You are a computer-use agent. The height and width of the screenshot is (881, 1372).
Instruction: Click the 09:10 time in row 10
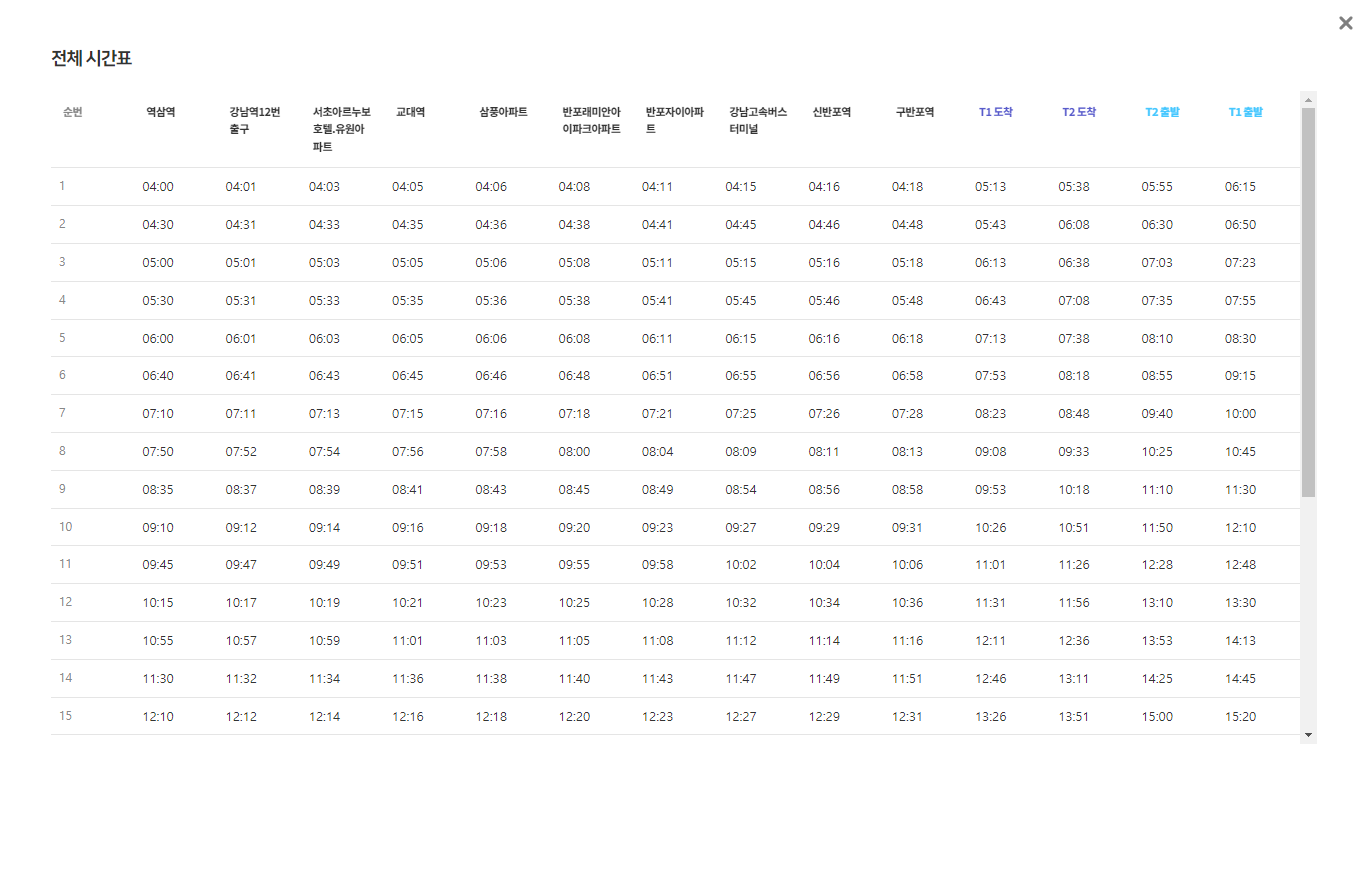158,528
